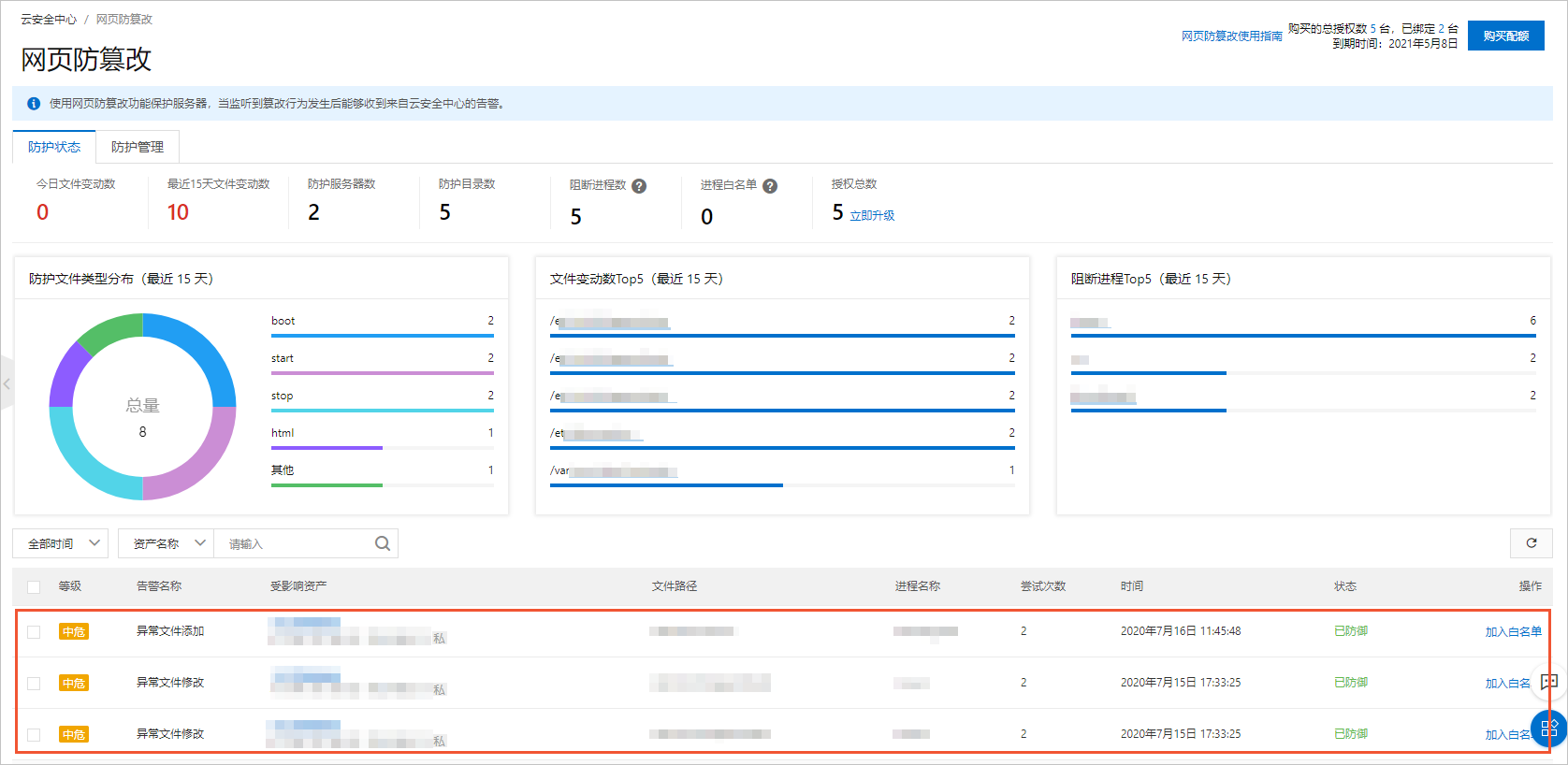The image size is (1568, 765).
Task: Click the 文件路径 column header
Action: pyautogui.click(x=675, y=586)
